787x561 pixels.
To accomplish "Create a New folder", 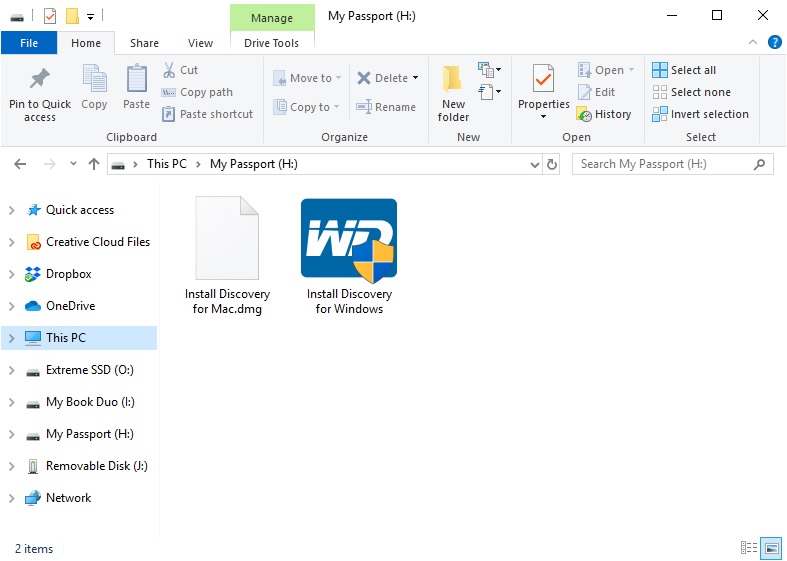I will tap(453, 94).
